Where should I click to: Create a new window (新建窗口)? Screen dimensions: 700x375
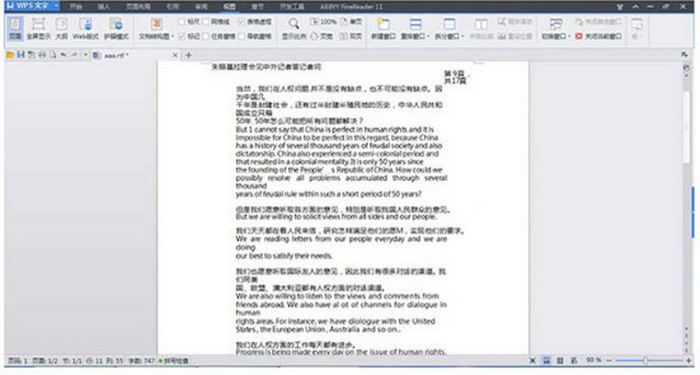[x=383, y=29]
